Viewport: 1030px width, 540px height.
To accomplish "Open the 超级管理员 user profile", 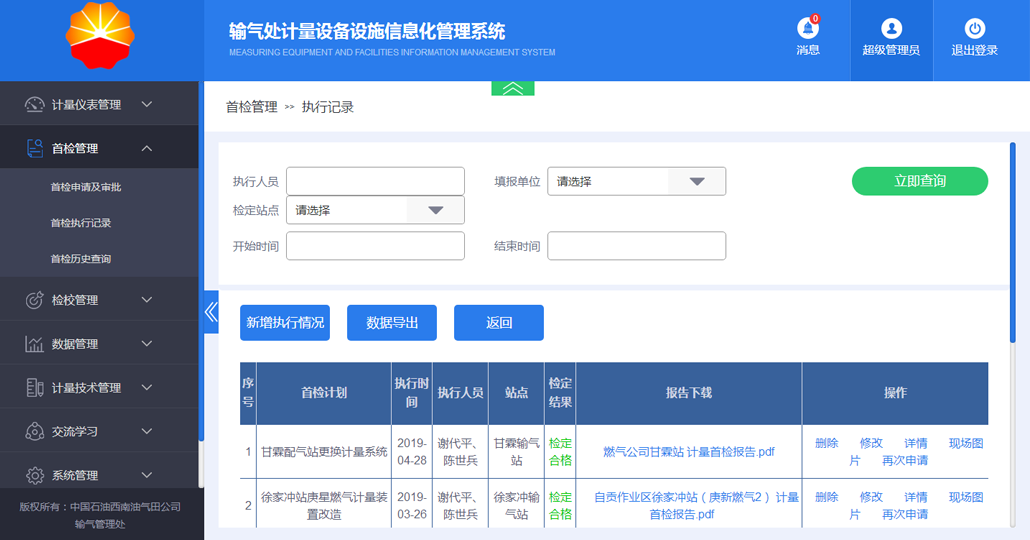I will click(x=891, y=39).
